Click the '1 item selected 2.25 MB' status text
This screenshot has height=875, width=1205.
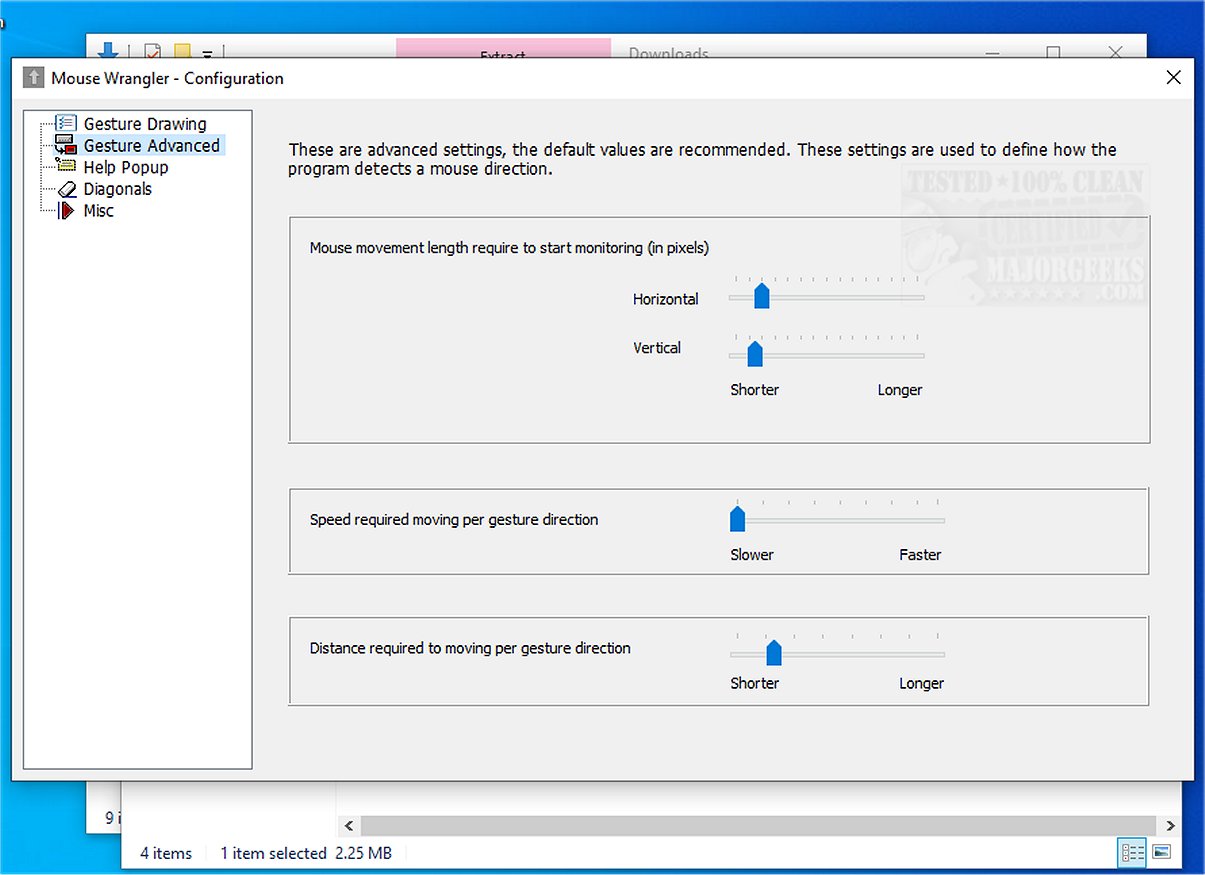pos(306,853)
